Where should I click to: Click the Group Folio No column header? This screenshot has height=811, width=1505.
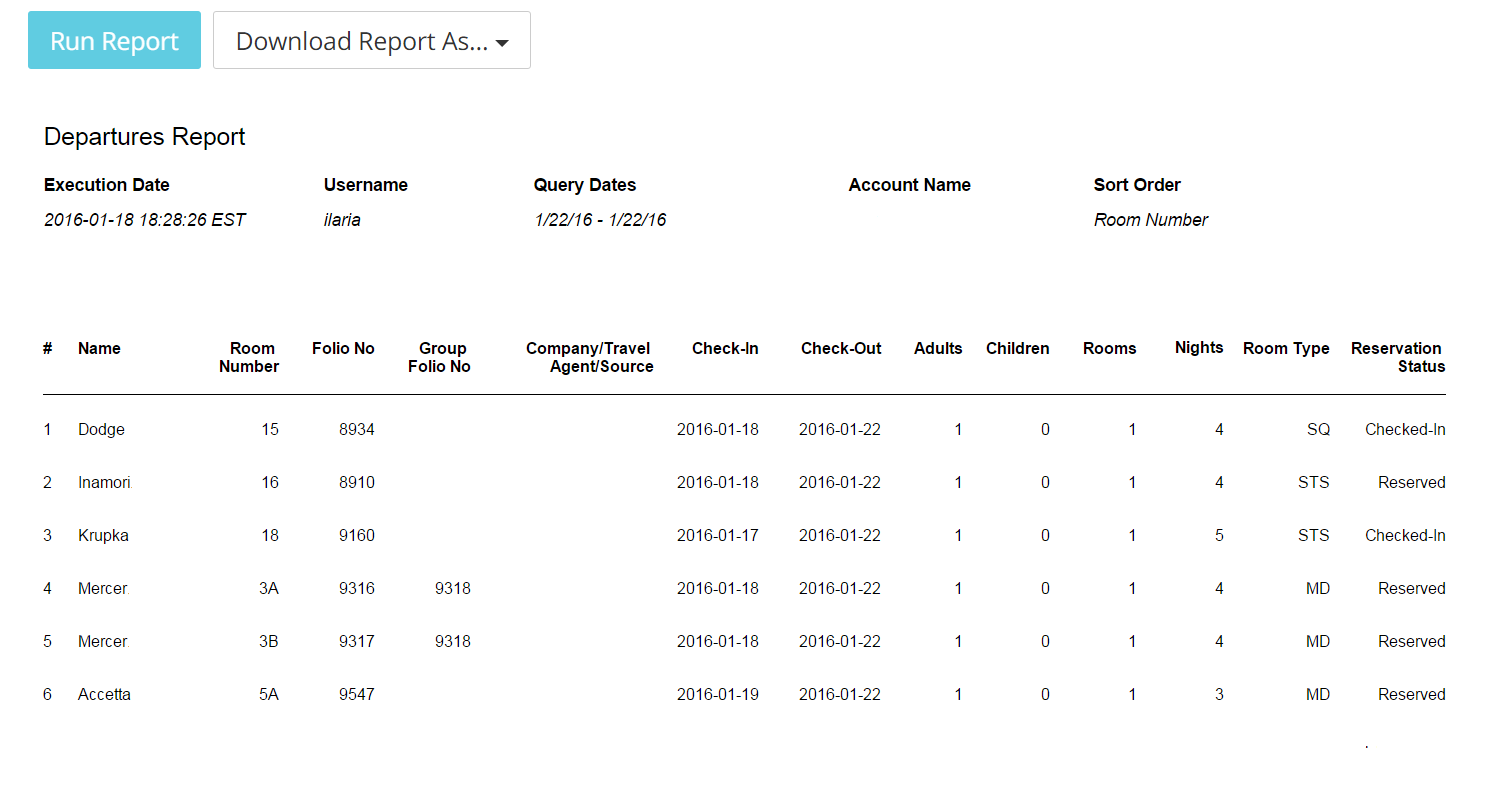coord(439,358)
